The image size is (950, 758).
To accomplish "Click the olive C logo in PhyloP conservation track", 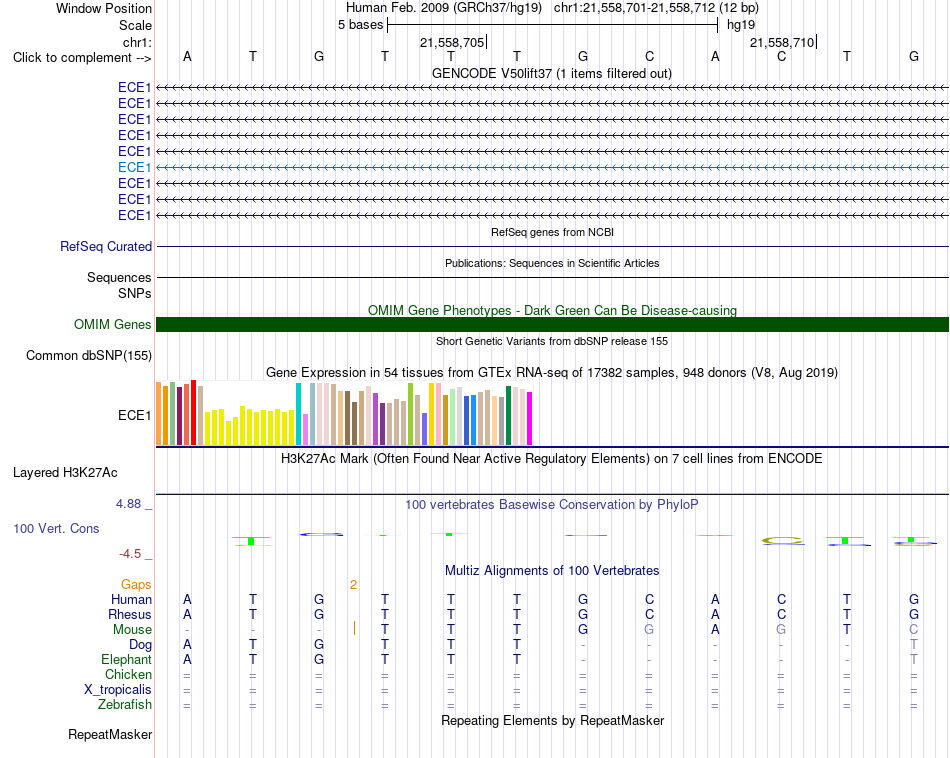I will 782,540.
